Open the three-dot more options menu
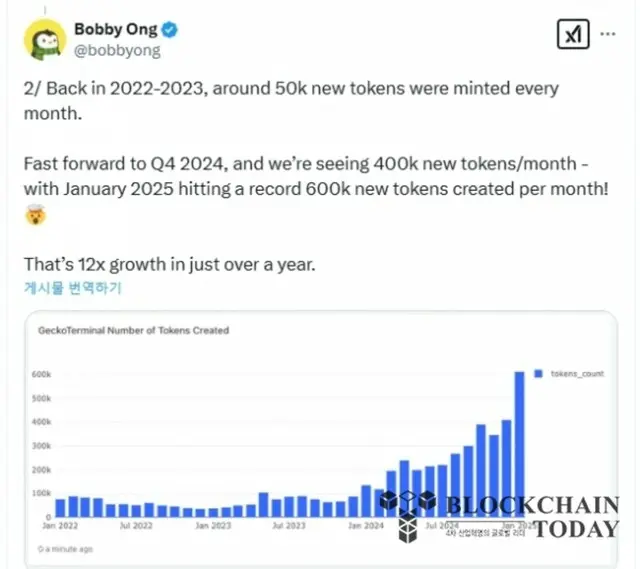Screen dimensions: 640x569 tap(608, 34)
